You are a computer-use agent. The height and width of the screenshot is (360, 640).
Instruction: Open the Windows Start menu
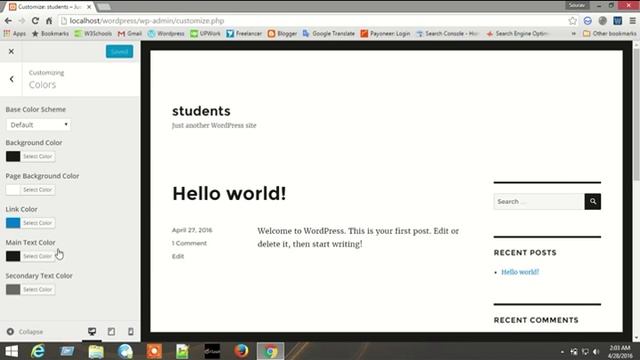pyautogui.click(x=11, y=351)
